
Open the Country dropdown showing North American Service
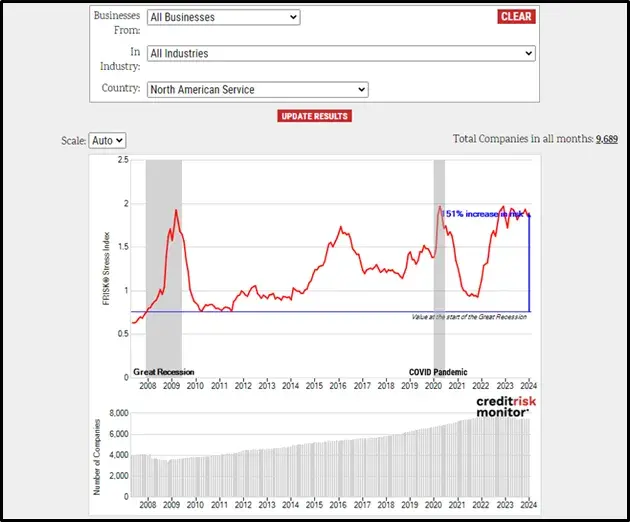(257, 90)
